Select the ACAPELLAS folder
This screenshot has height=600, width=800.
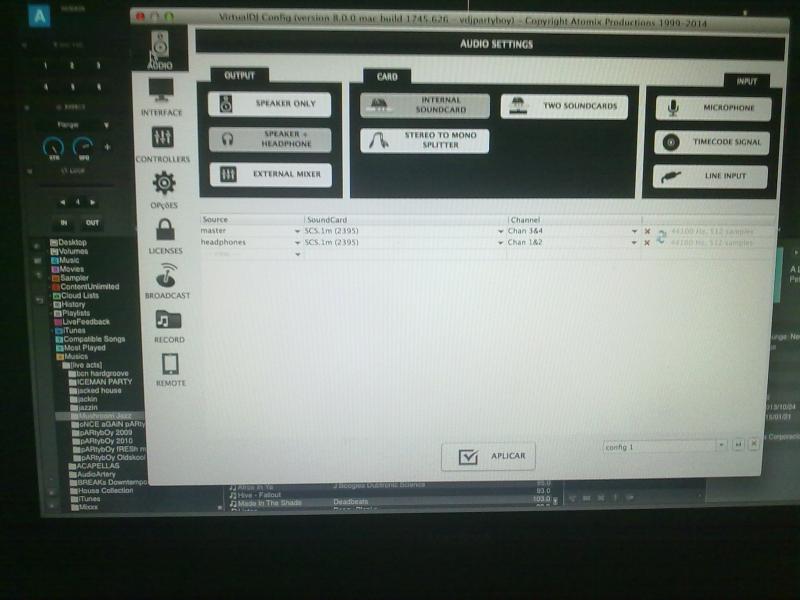point(94,466)
